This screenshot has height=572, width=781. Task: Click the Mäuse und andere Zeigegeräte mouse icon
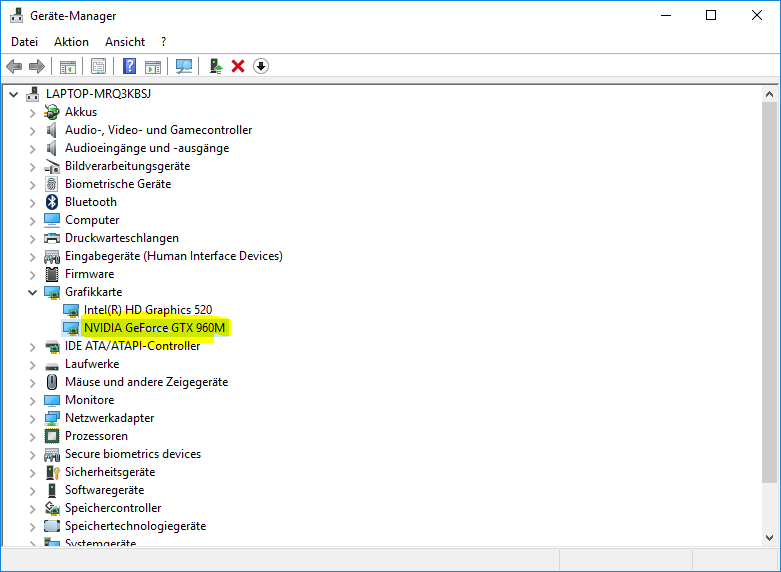point(52,382)
